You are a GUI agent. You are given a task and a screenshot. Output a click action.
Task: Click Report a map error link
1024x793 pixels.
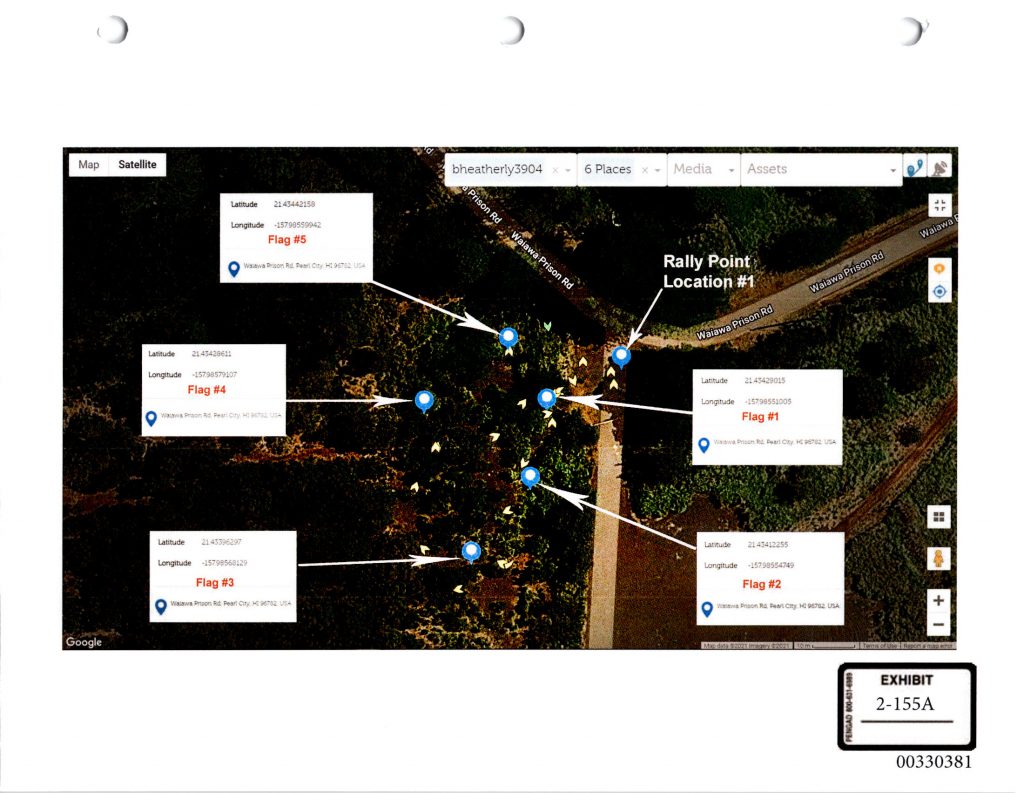coord(927,646)
